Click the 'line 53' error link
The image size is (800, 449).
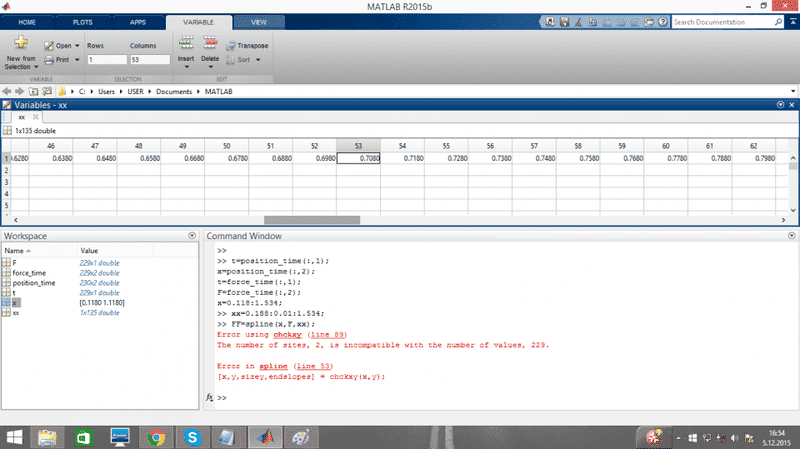click(313, 366)
